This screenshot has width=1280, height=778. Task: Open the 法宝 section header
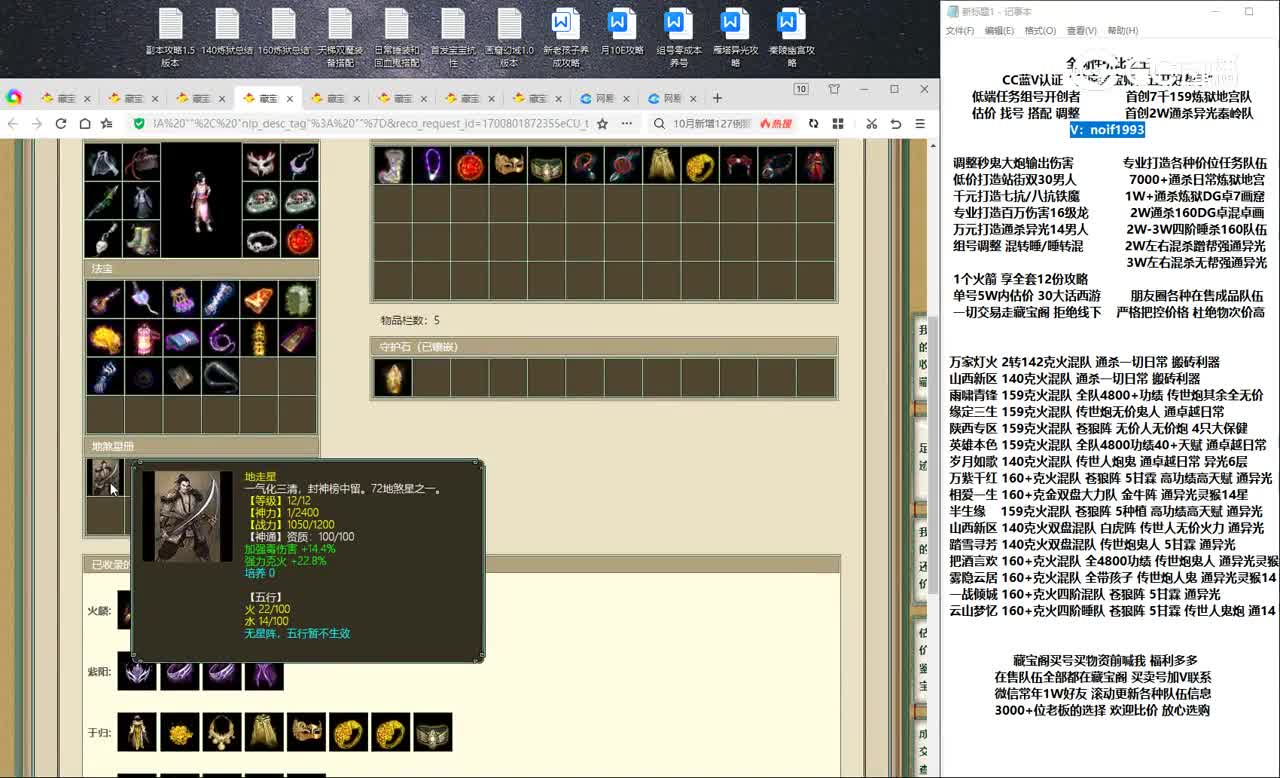(x=201, y=269)
